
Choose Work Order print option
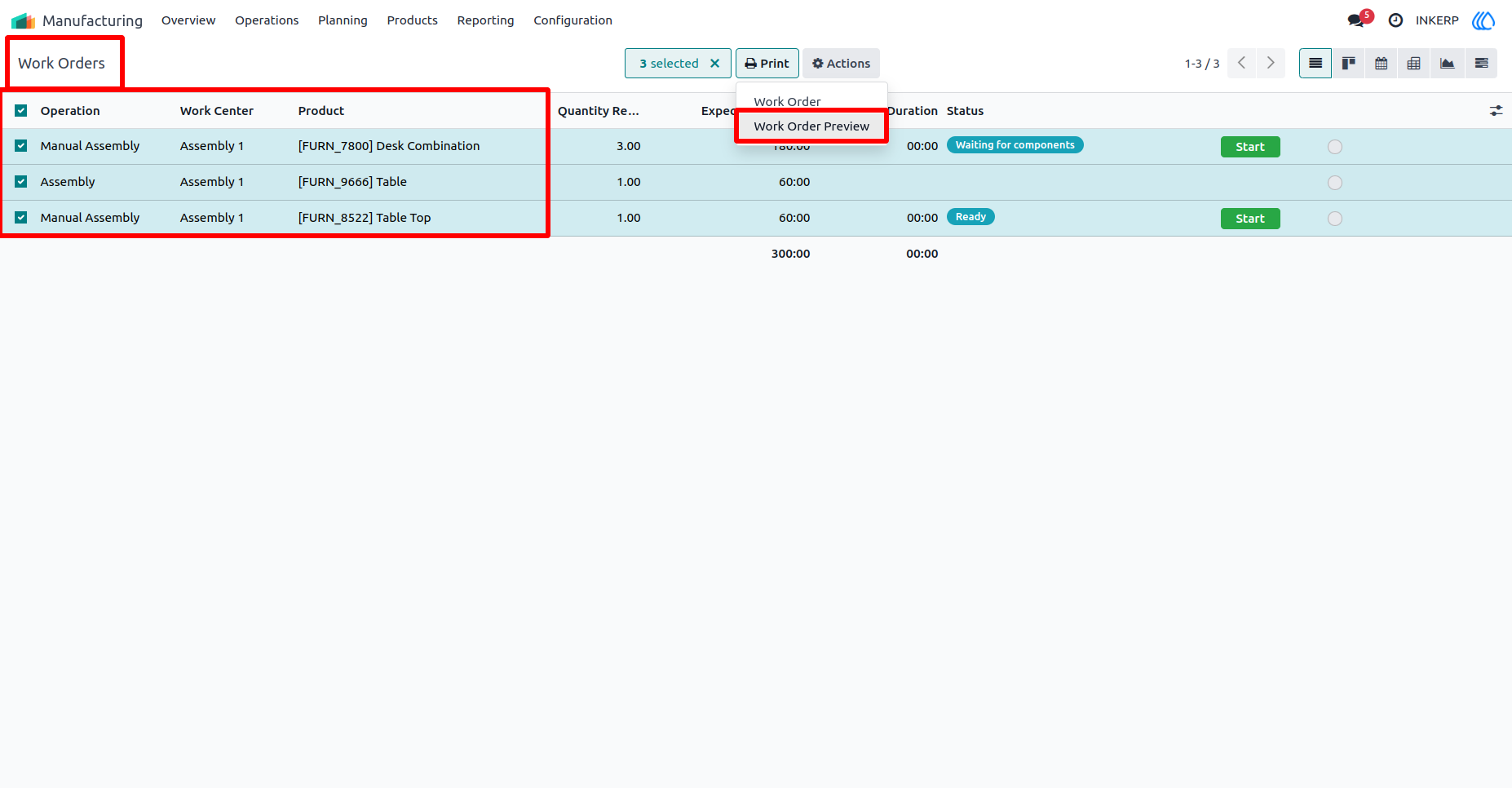[x=787, y=101]
